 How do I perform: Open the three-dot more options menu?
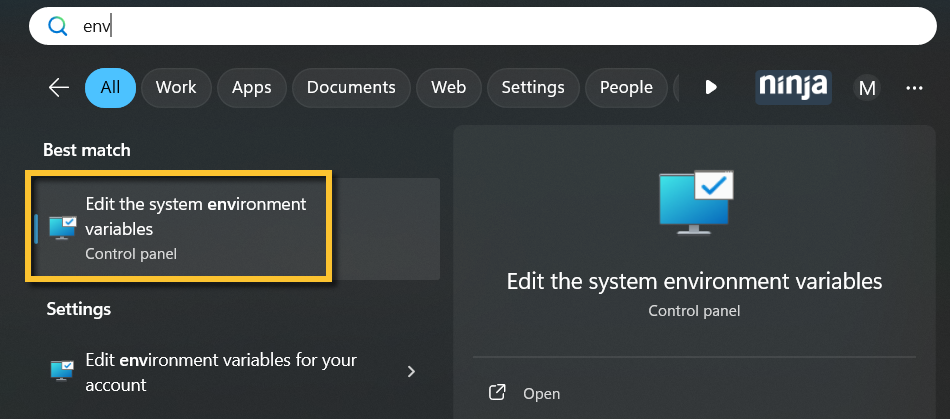(x=914, y=88)
